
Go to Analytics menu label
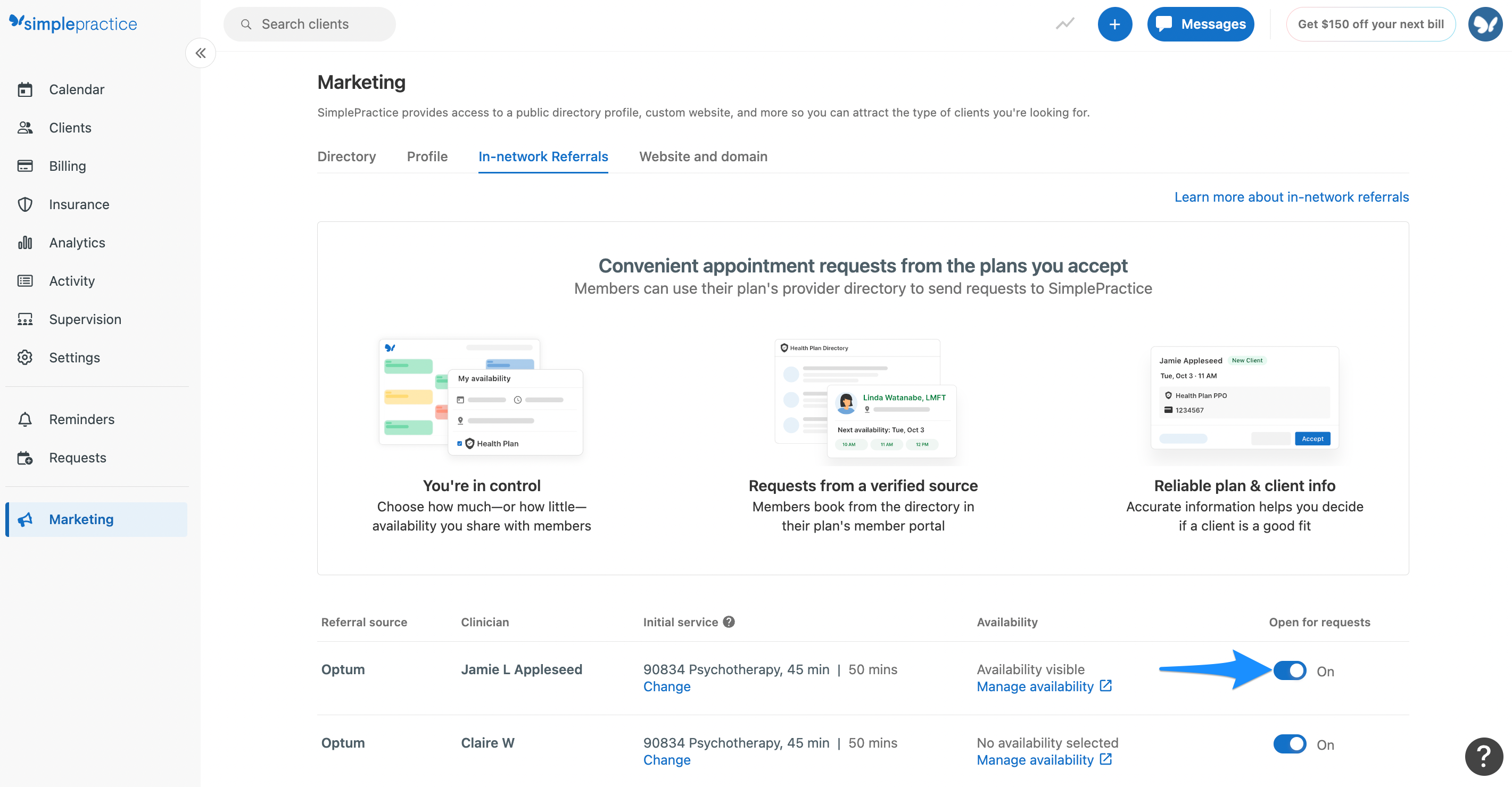coord(77,243)
